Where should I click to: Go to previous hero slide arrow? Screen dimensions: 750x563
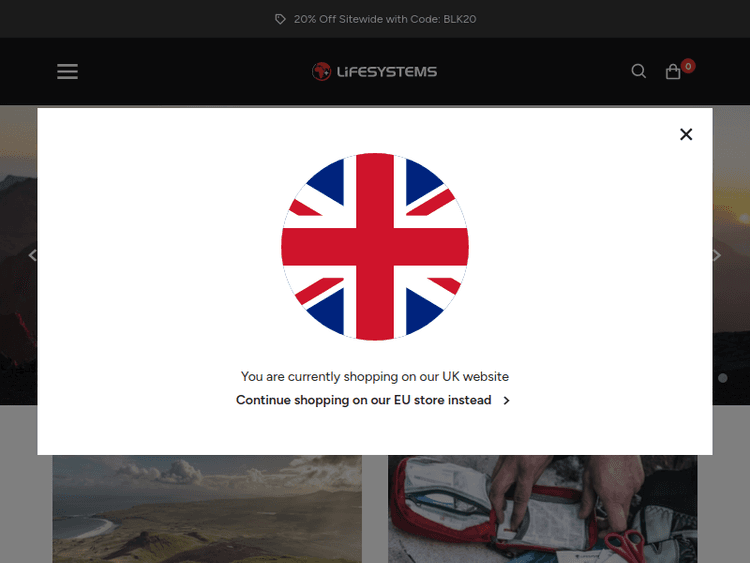[x=33, y=255]
